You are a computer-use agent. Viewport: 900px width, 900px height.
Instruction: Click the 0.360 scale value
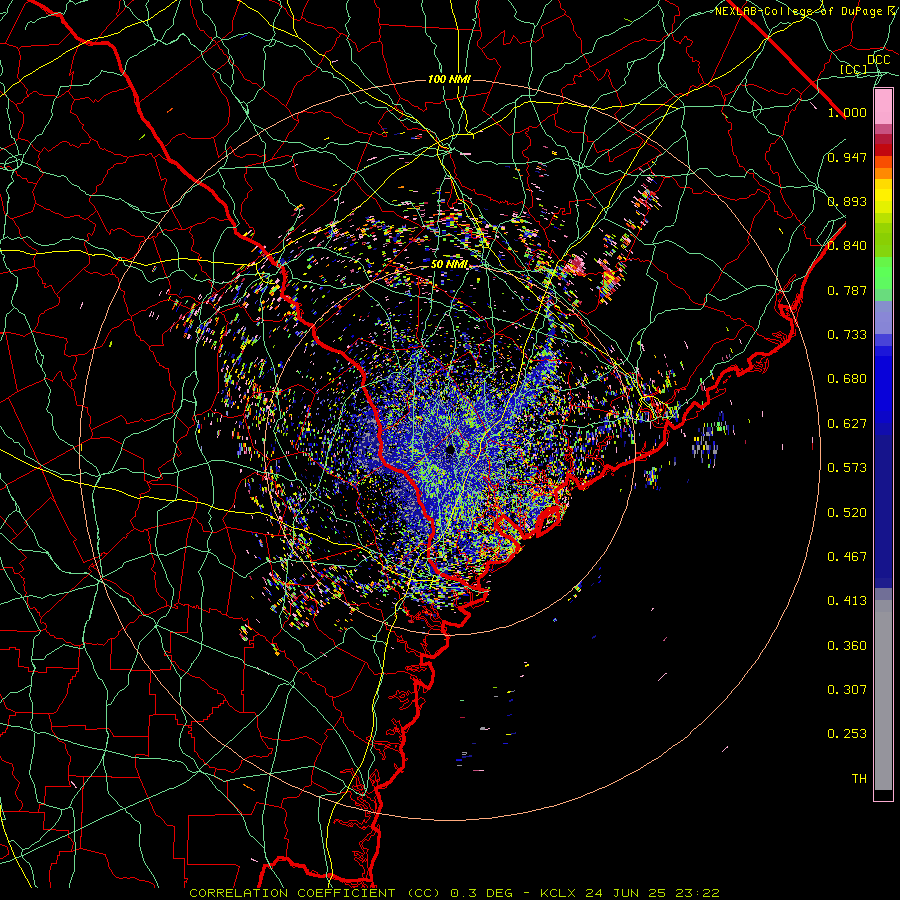(847, 646)
